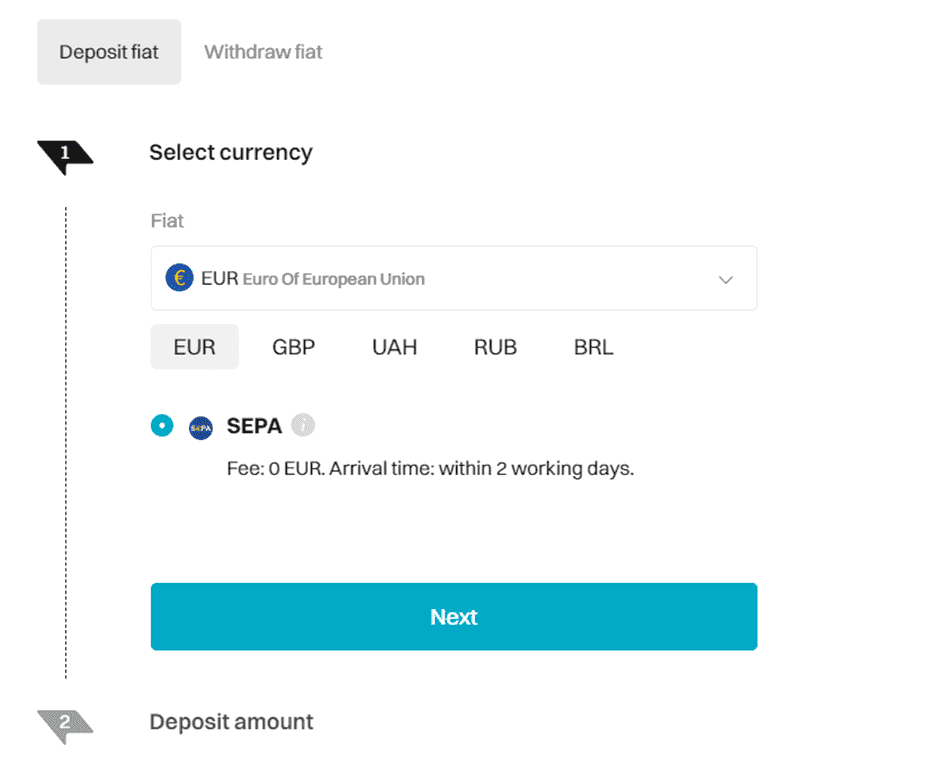Open the SEPA info tooltip icon
This screenshot has height=772, width=940.
tap(302, 425)
